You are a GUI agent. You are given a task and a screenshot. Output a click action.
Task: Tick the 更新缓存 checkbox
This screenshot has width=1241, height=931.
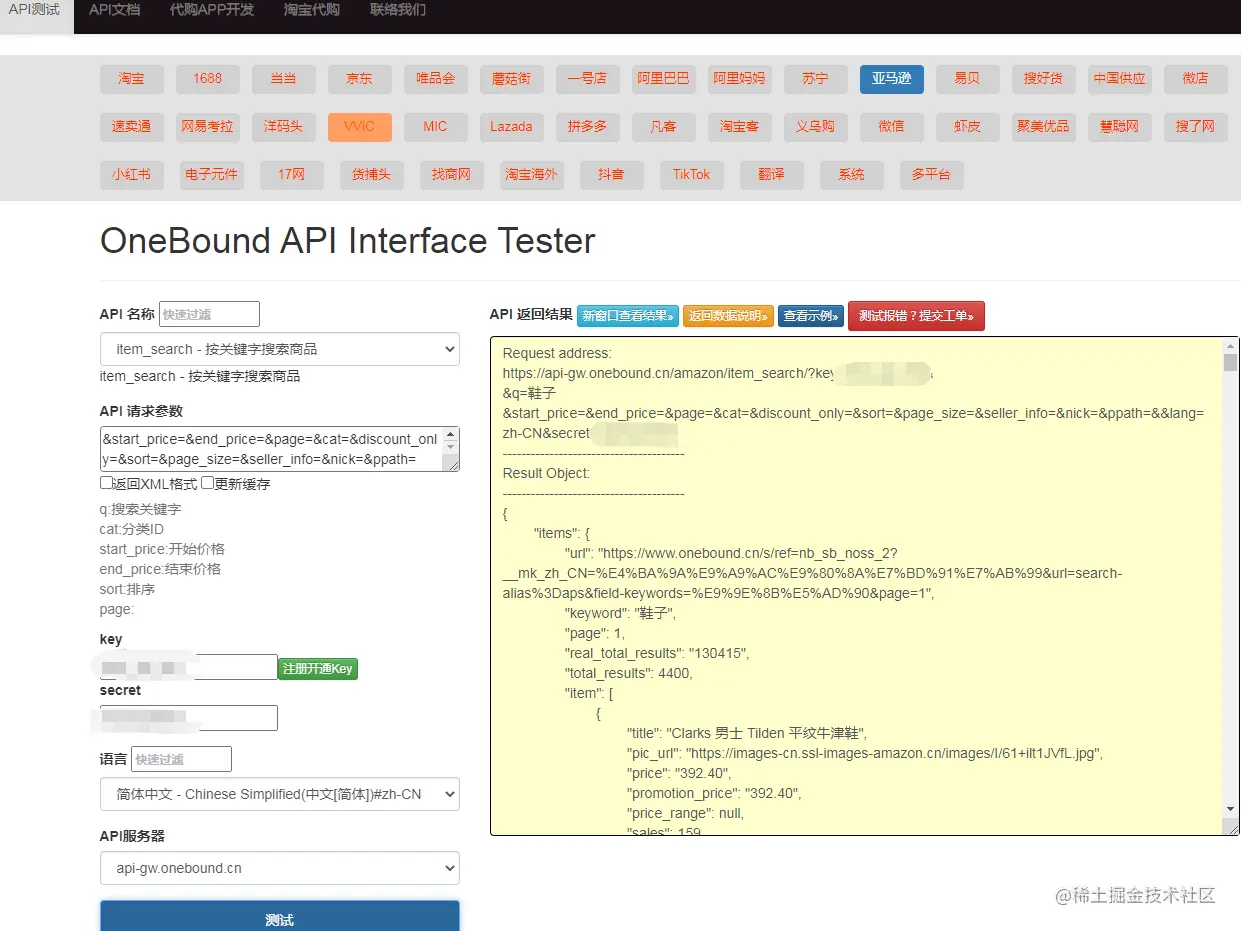pyautogui.click(x=208, y=483)
